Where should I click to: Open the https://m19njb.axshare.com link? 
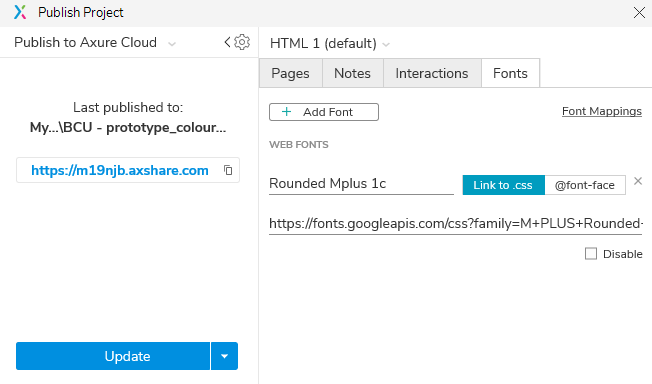pos(120,170)
